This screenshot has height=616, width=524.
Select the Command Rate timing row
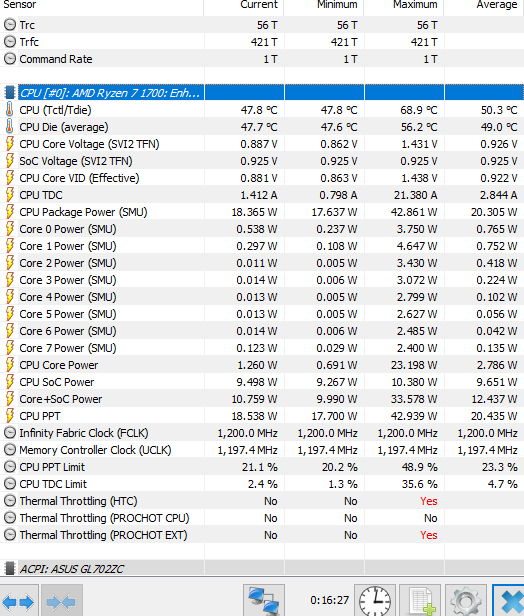(x=262, y=59)
